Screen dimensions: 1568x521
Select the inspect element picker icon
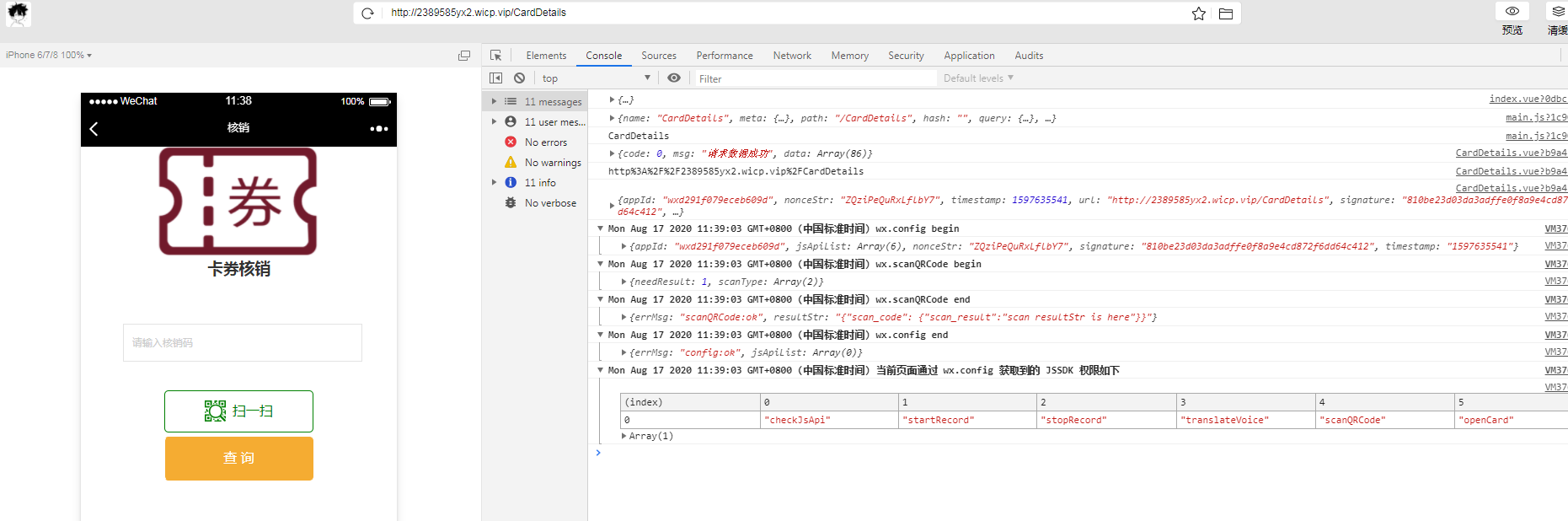pos(496,56)
